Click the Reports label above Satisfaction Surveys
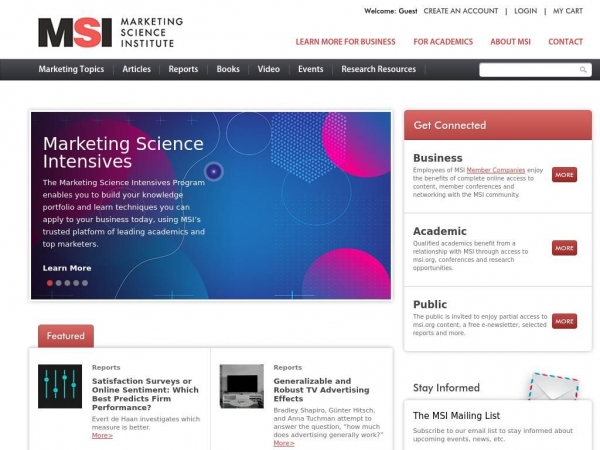Viewport: 600px width, 450px height. pyautogui.click(x=106, y=367)
